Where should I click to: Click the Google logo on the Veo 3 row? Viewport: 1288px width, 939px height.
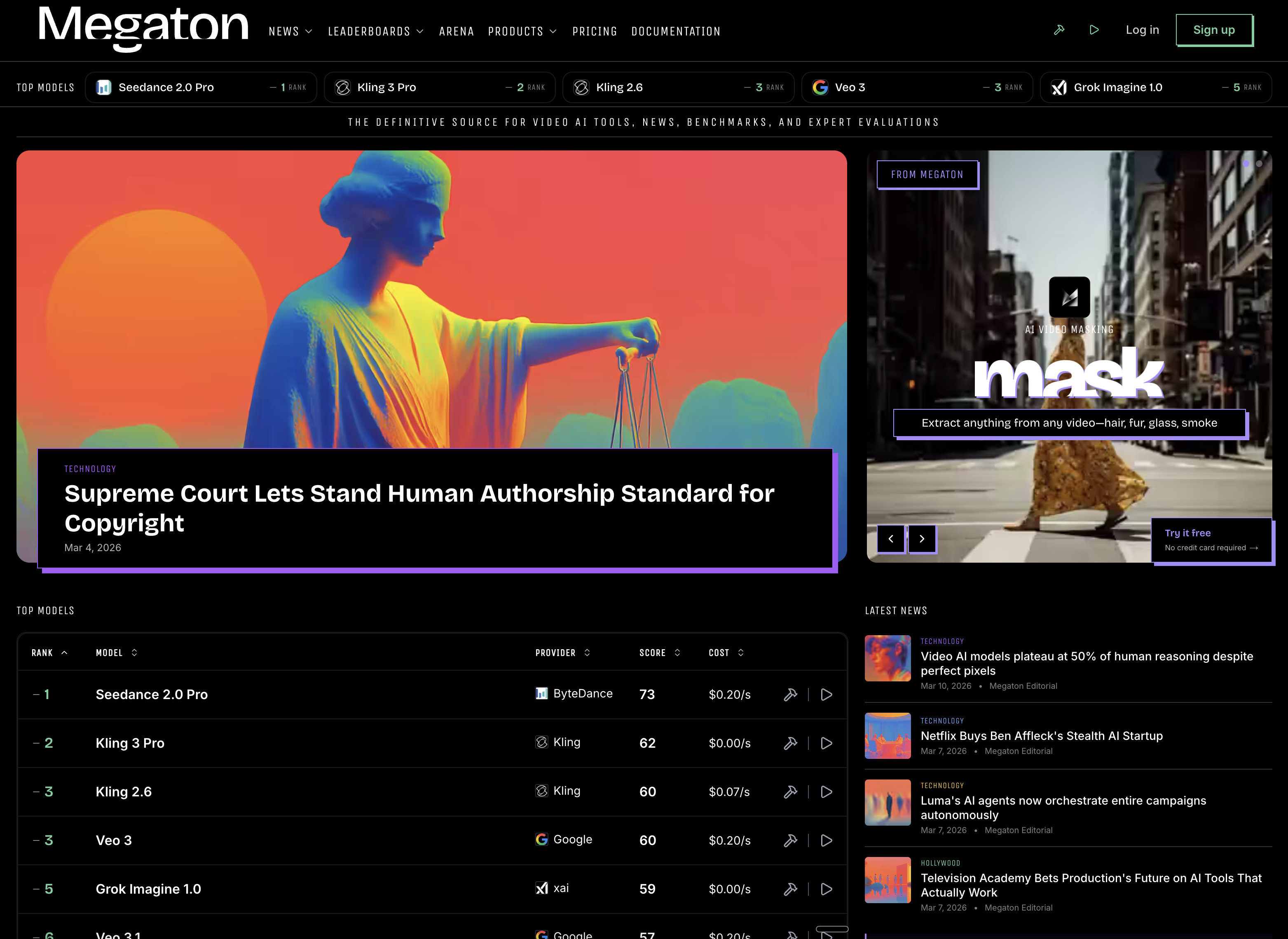[541, 840]
